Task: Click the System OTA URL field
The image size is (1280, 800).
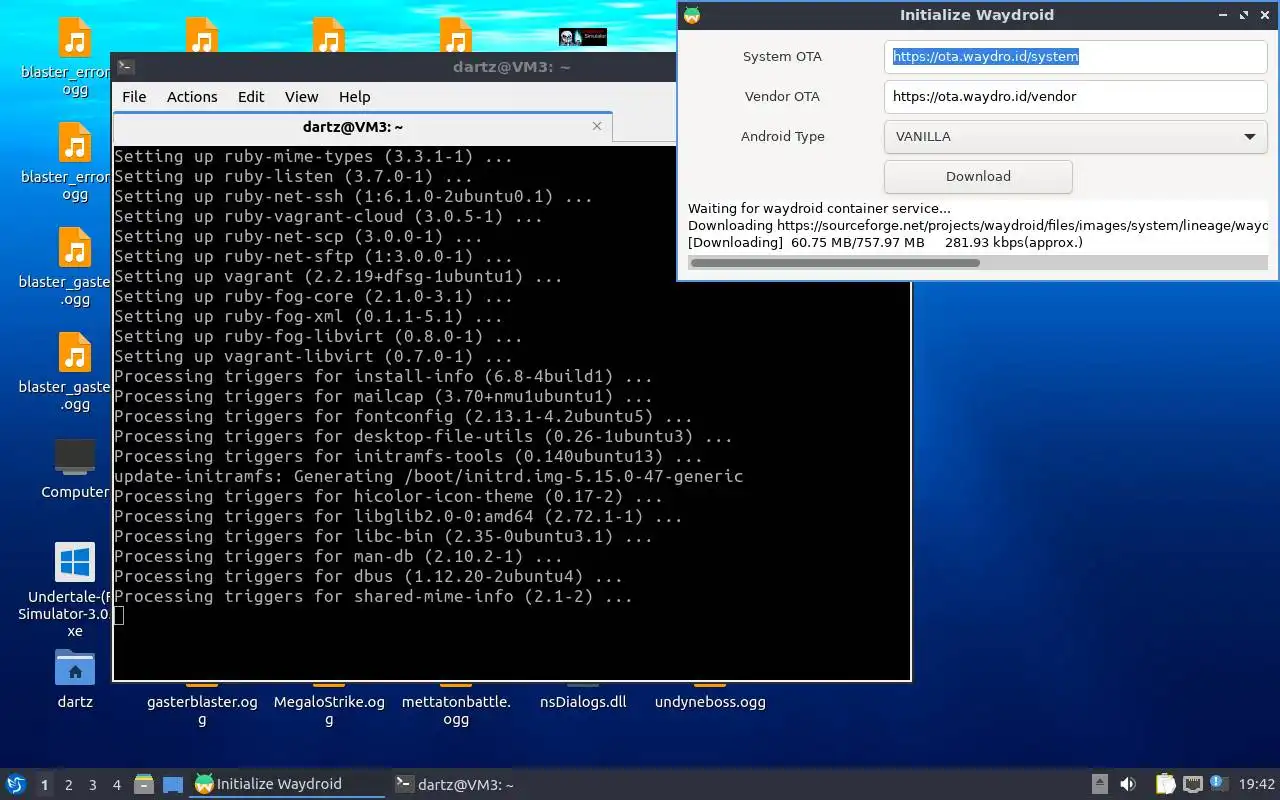Action: [x=1076, y=57]
